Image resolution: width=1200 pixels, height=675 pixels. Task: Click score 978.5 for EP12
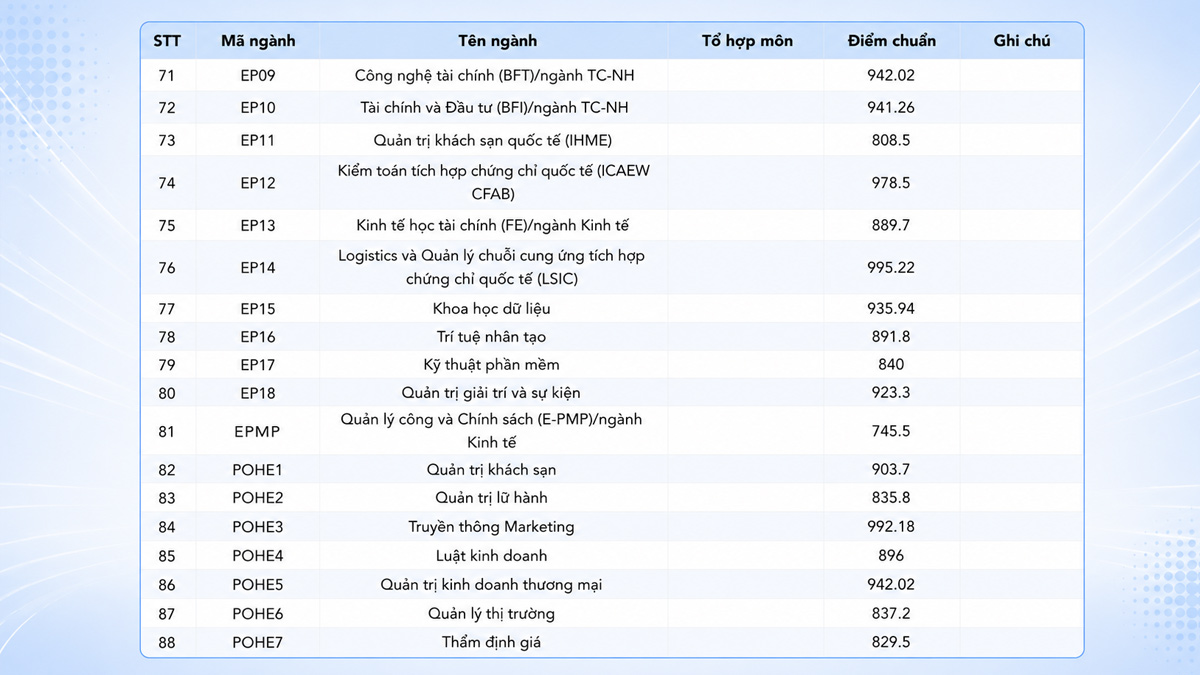coord(891,183)
